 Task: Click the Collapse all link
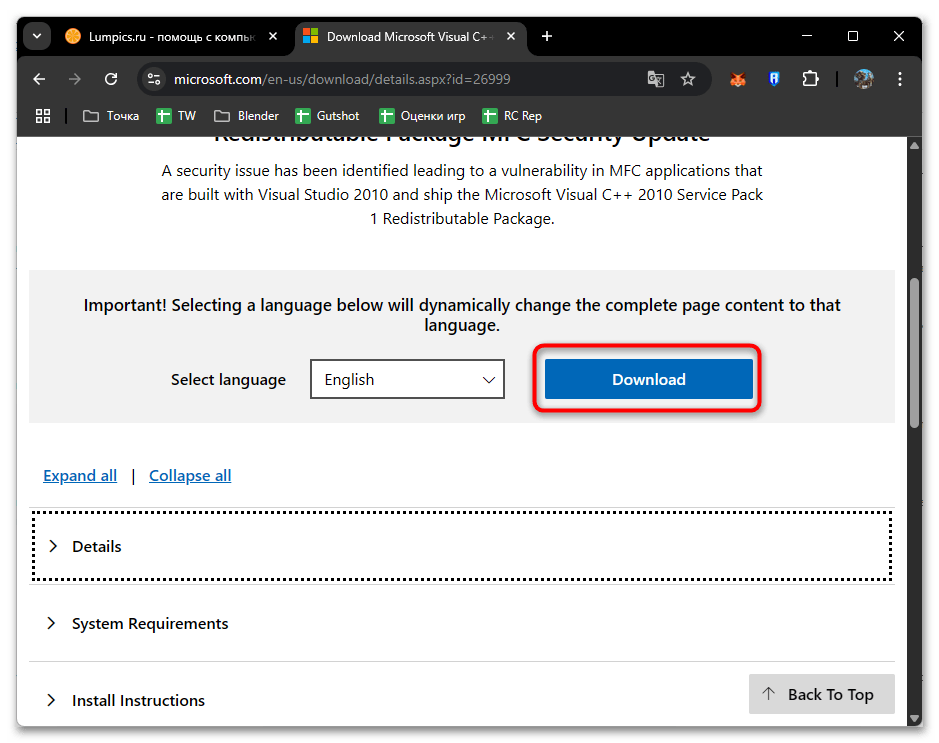190,476
